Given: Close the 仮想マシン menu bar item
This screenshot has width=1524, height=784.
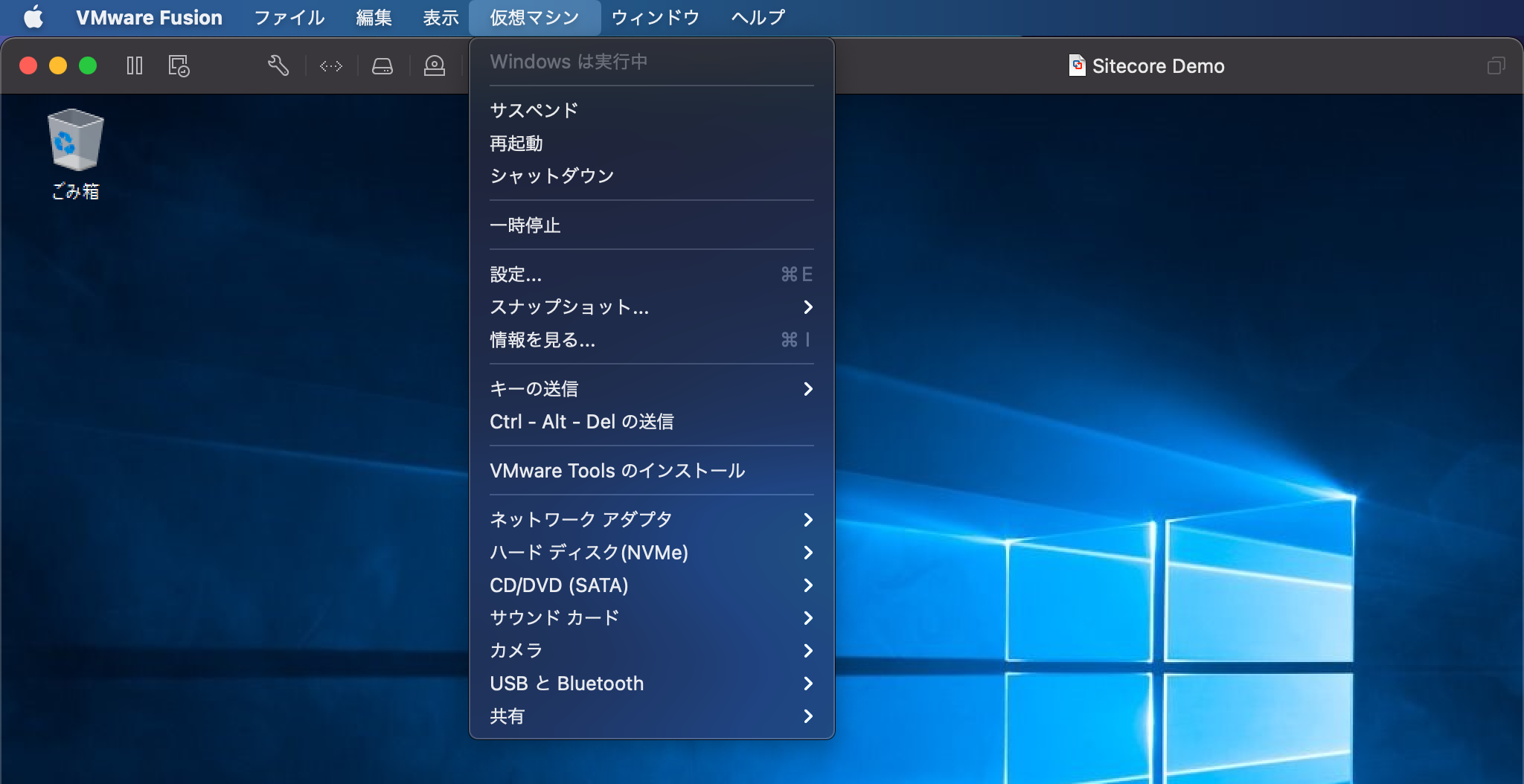Looking at the screenshot, I should [x=534, y=17].
